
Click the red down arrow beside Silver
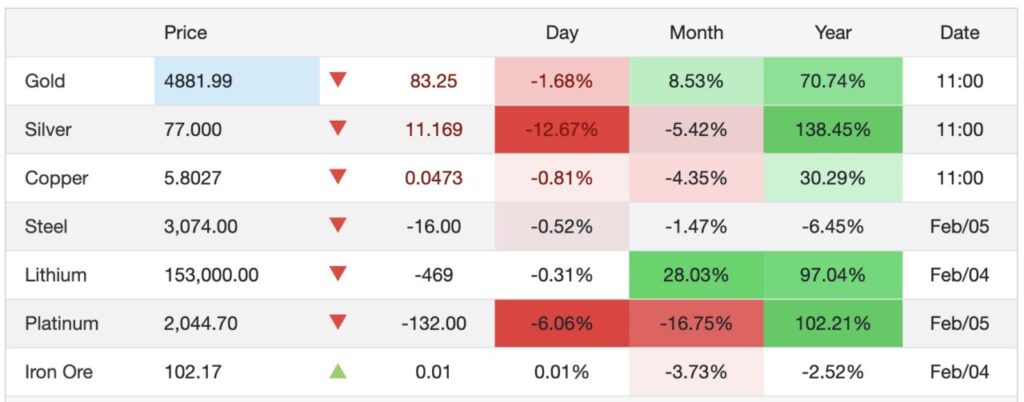[338, 129]
